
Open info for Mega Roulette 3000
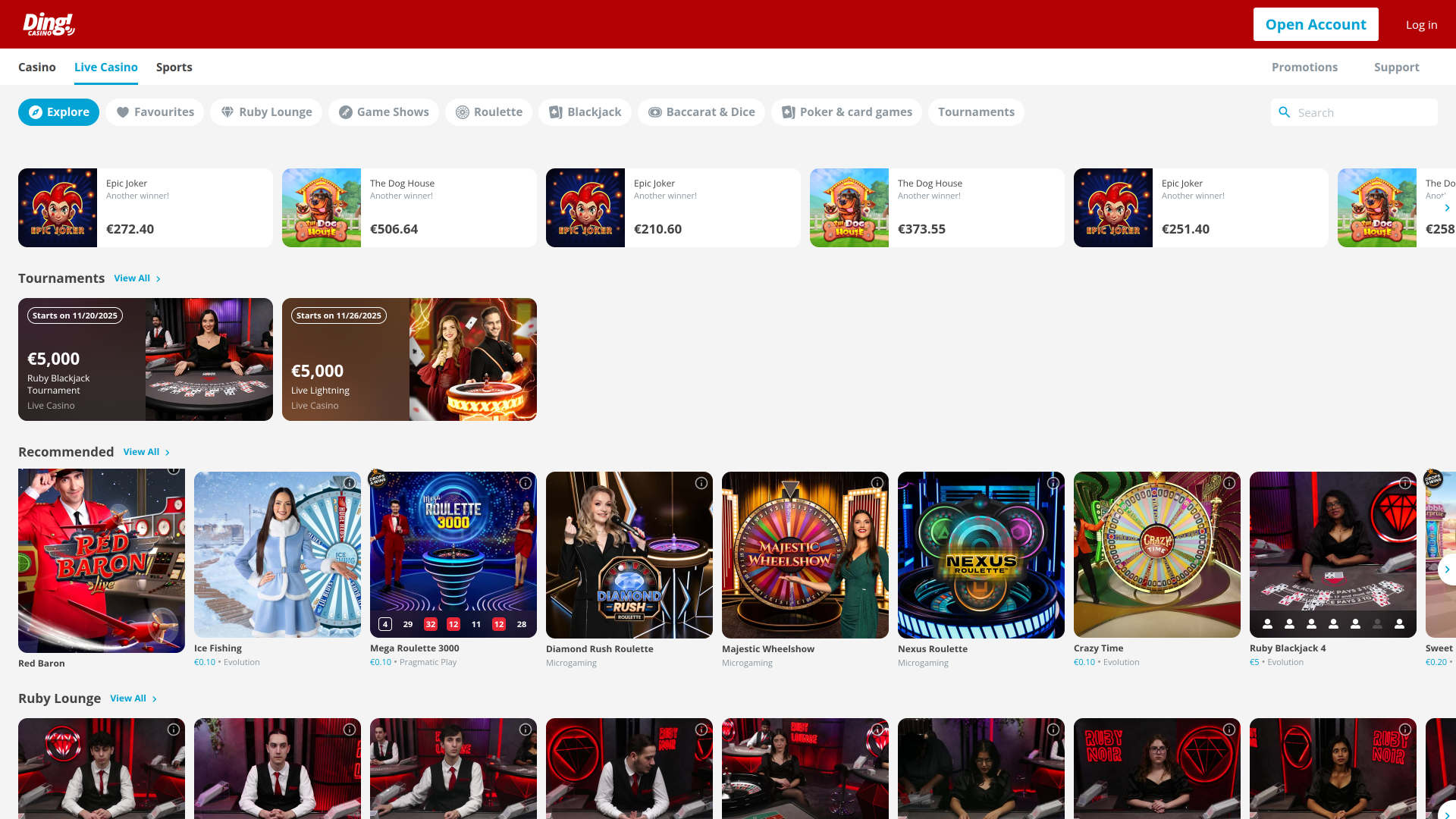pos(526,483)
